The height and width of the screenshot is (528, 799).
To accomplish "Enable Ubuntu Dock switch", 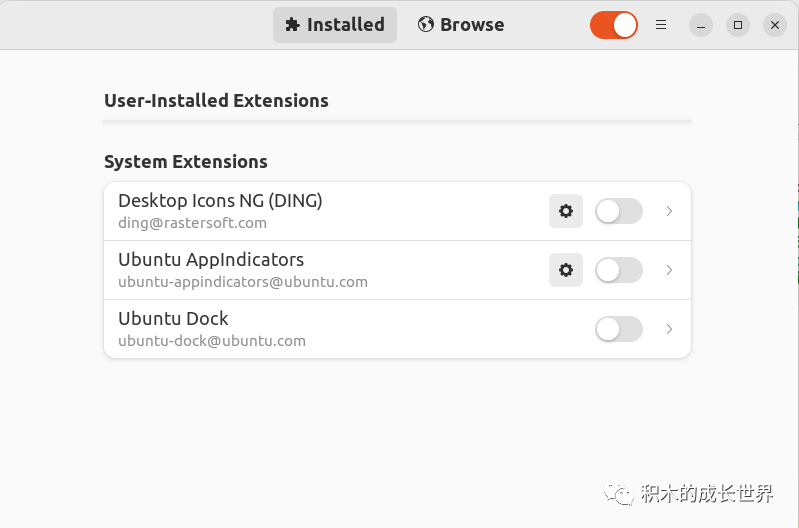I will point(619,329).
